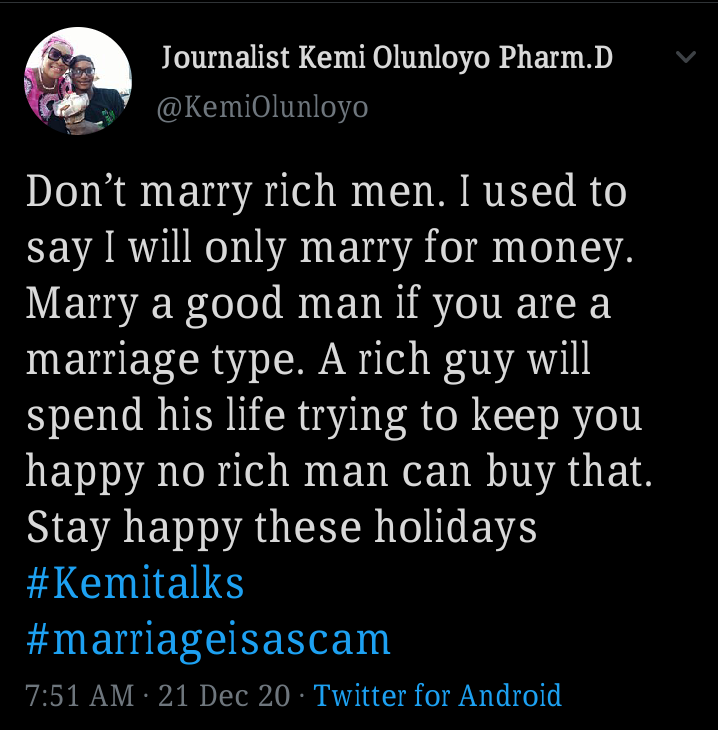Screen dimensions: 718x730
Task: Click the Twitter for Android source link
Action: click(438, 696)
